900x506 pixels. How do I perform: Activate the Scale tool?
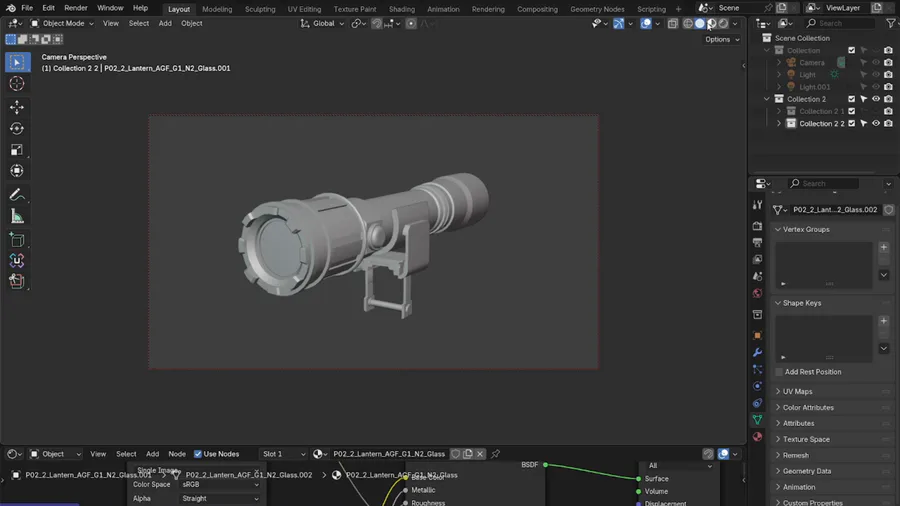17,149
